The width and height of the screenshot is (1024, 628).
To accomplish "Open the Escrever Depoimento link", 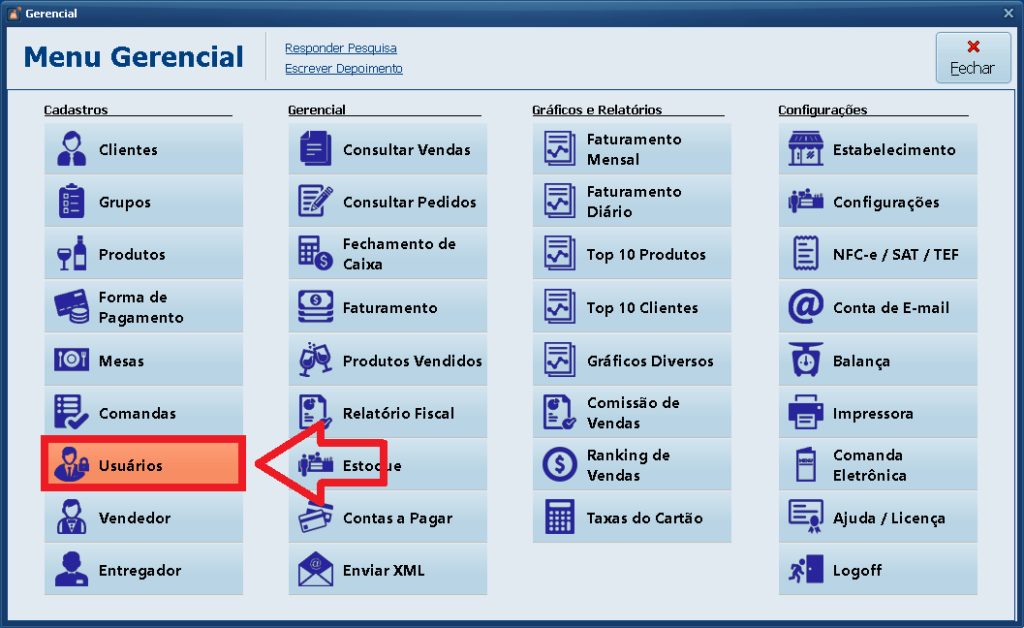I will tap(343, 69).
